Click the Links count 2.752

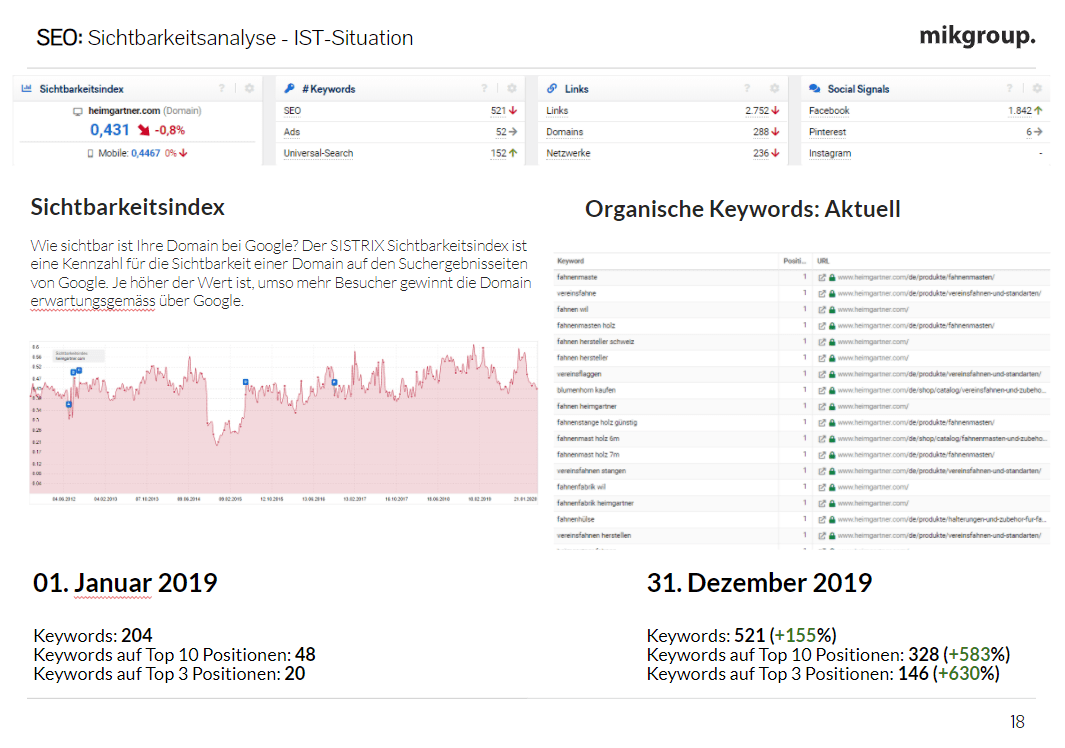tap(757, 111)
